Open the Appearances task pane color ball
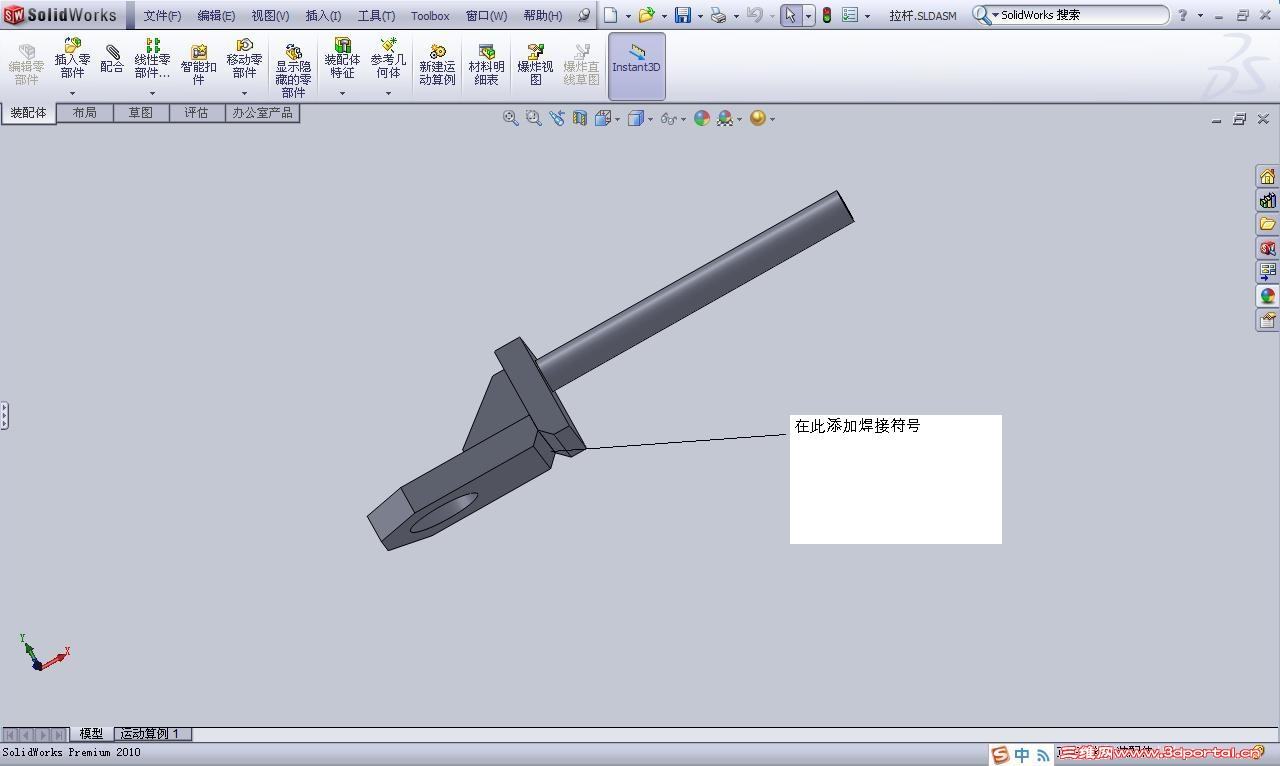Screen dimensions: 1280x766 (1267, 296)
